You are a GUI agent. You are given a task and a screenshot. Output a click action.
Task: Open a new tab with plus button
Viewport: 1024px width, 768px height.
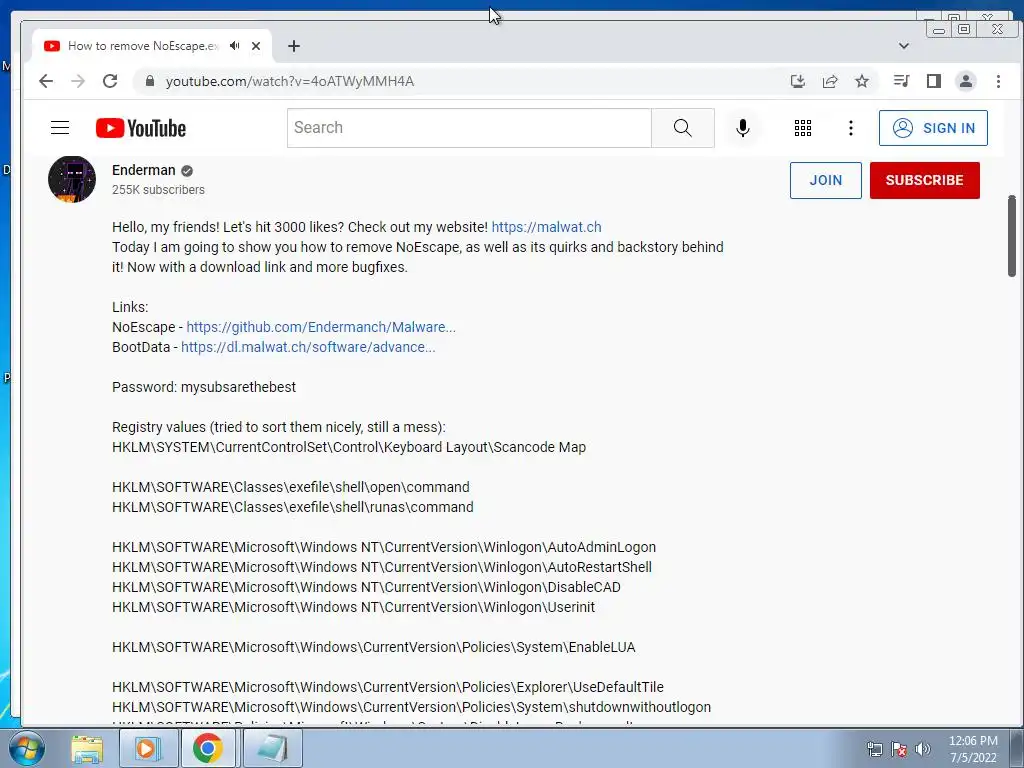point(294,46)
